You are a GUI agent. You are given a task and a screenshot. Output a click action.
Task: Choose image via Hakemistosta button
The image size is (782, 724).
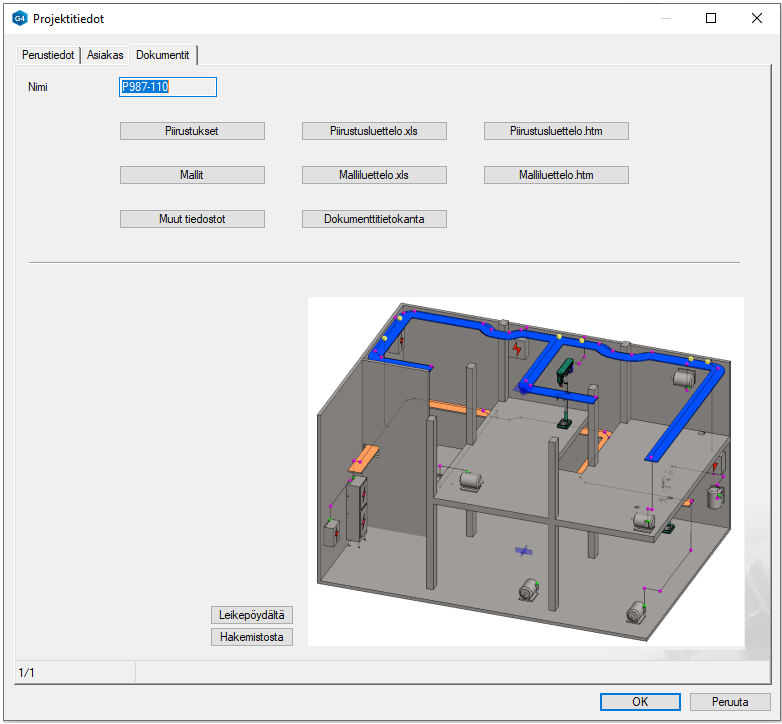coord(251,637)
